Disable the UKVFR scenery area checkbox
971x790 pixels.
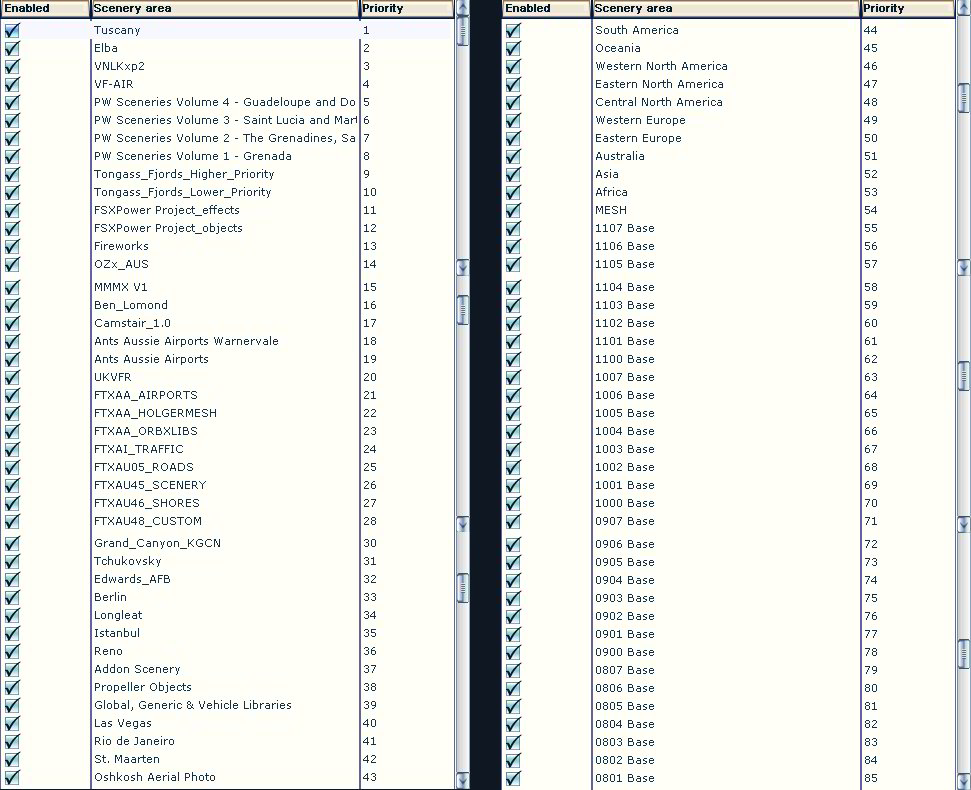[12, 377]
